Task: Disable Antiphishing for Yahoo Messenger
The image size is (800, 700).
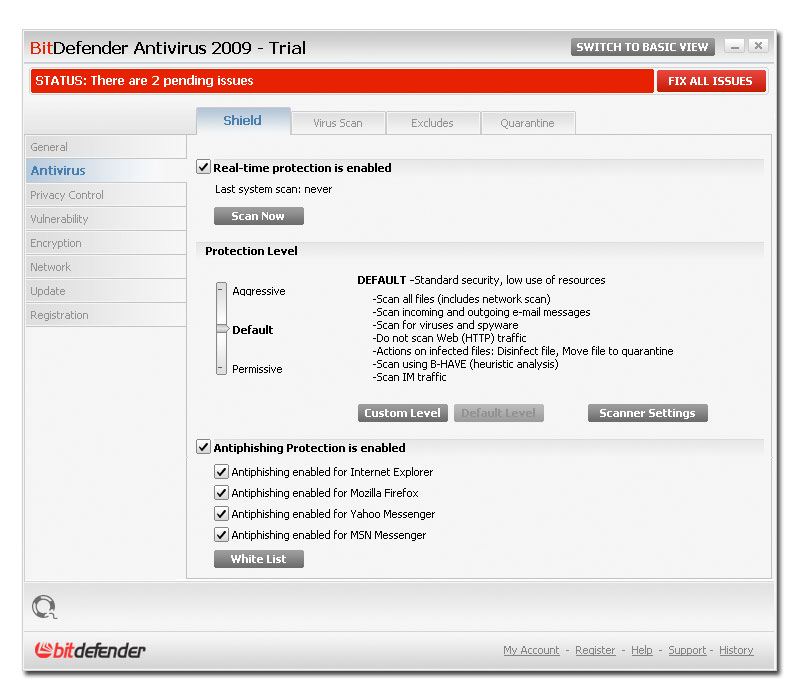Action: point(221,513)
